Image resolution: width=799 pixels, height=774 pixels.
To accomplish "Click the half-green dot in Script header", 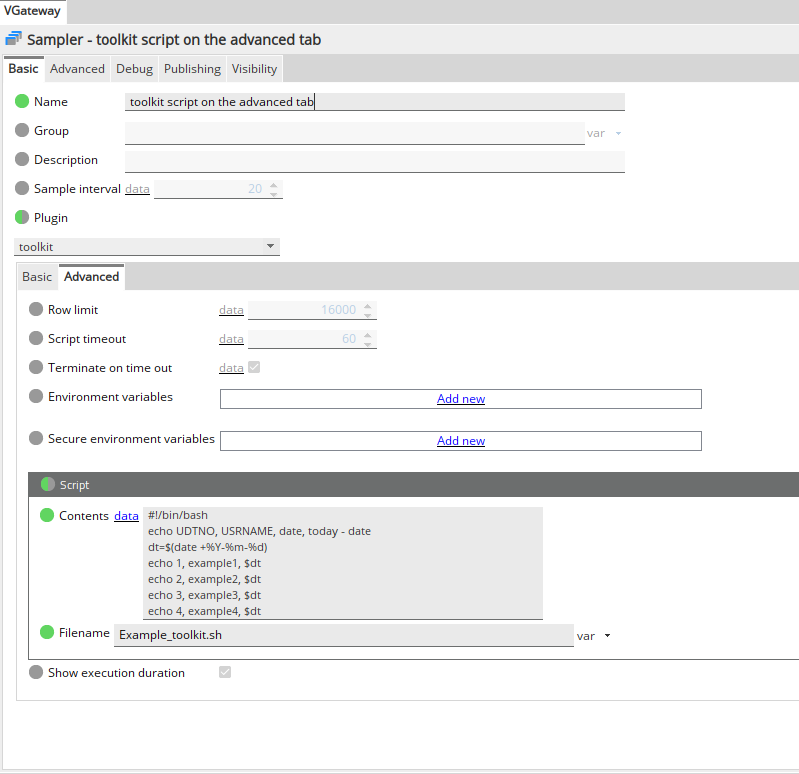I will click(x=48, y=485).
